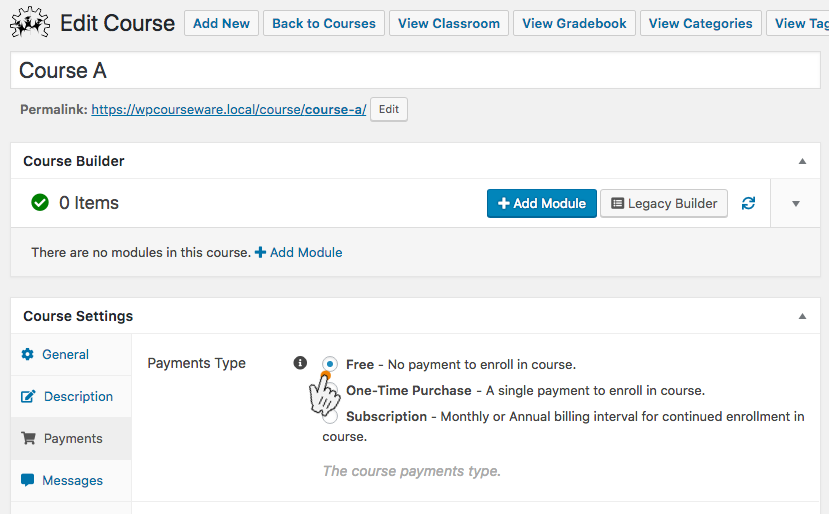The image size is (829, 514).
Task: Click the inline Add Module link
Action: [299, 252]
